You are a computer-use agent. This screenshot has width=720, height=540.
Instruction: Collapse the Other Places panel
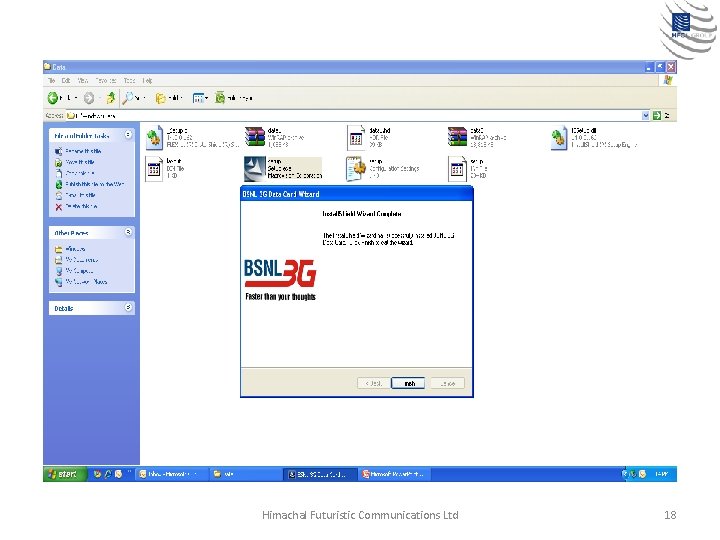[x=128, y=232]
